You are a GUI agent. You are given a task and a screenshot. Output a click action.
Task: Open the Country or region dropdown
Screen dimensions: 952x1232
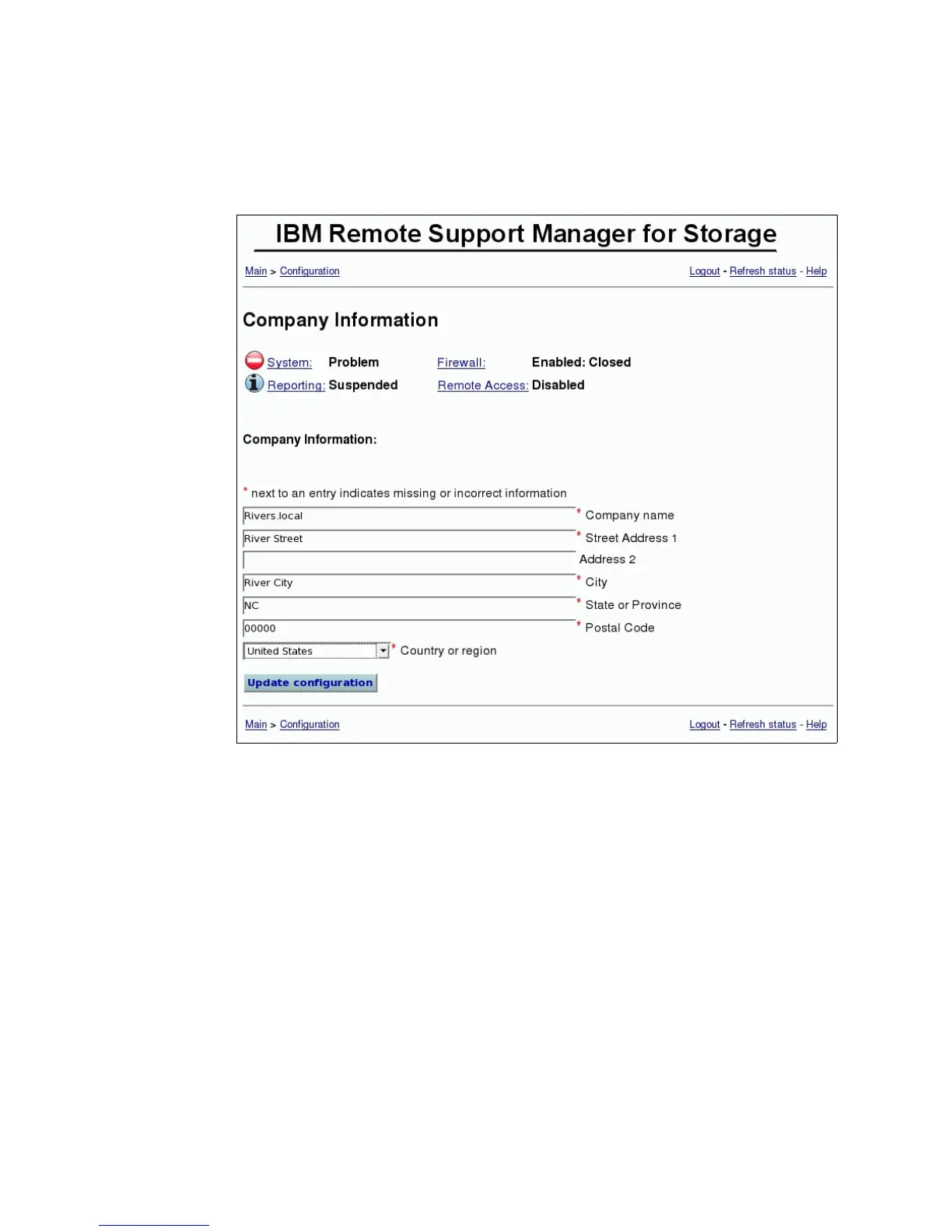coord(317,651)
